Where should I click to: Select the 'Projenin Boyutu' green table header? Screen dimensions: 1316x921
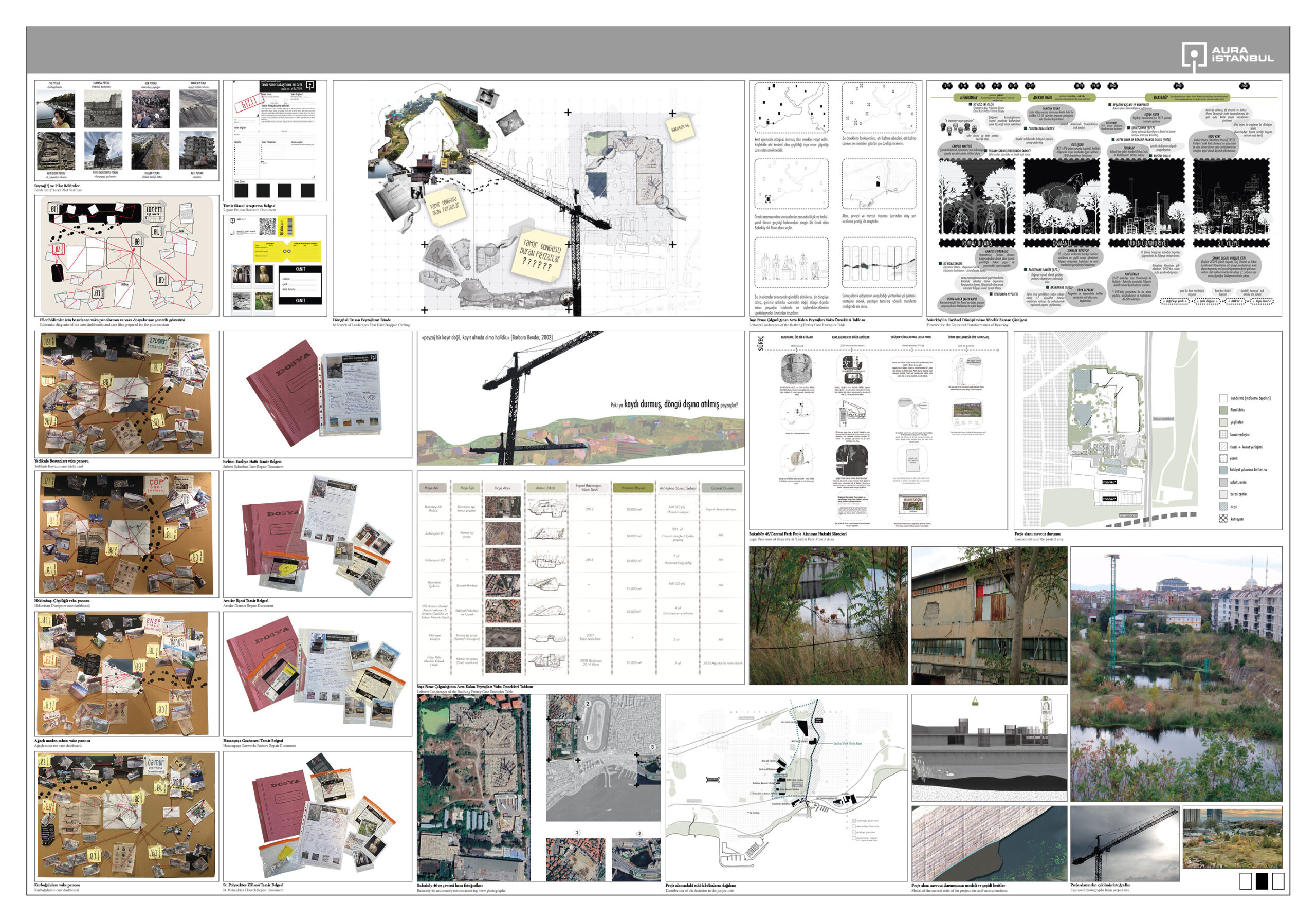pyautogui.click(x=633, y=488)
